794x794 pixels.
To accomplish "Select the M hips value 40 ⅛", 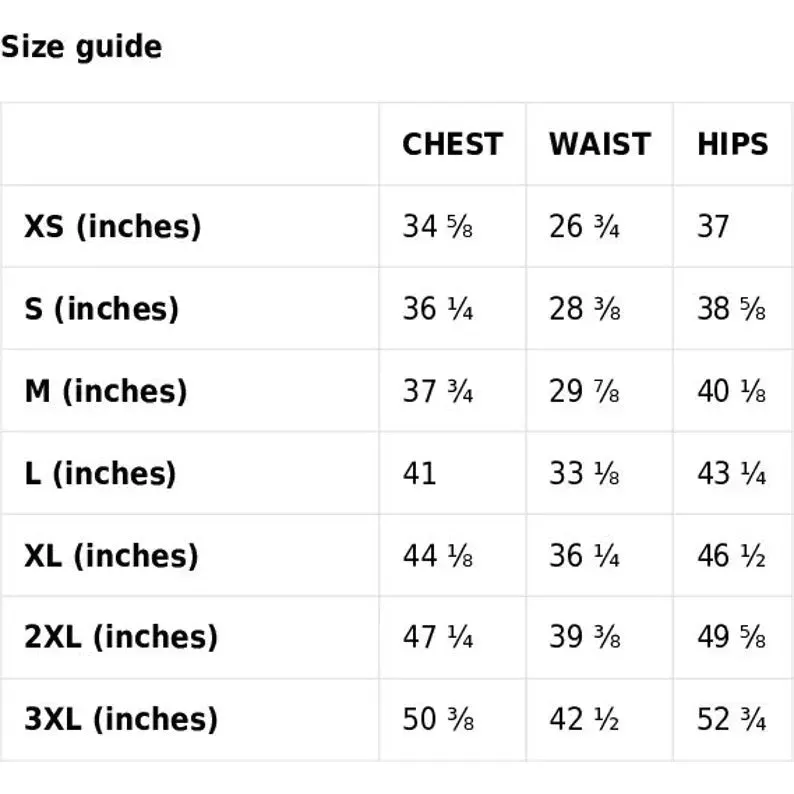I will pyautogui.click(x=731, y=391).
